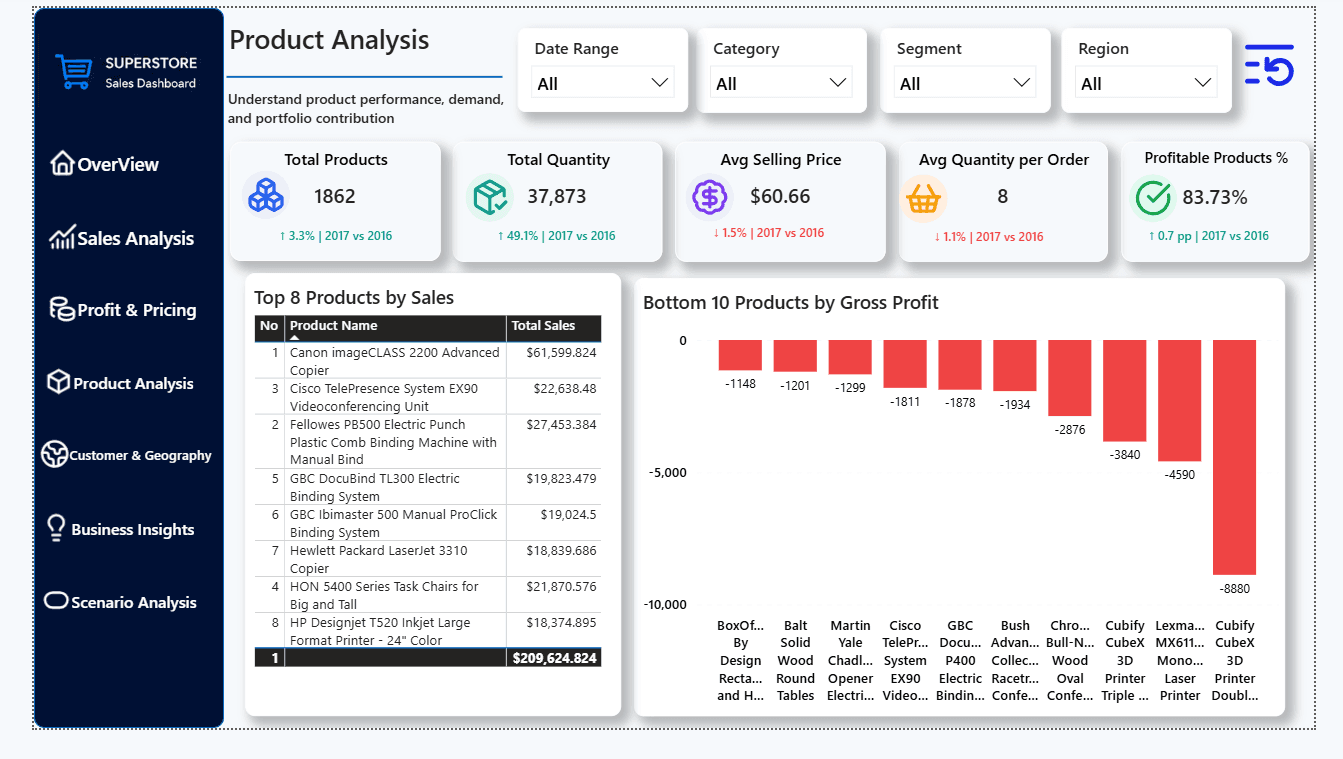Select the -1201 Balt Solid Wood bar
Viewport: 1343px width, 759px height.
[794, 356]
